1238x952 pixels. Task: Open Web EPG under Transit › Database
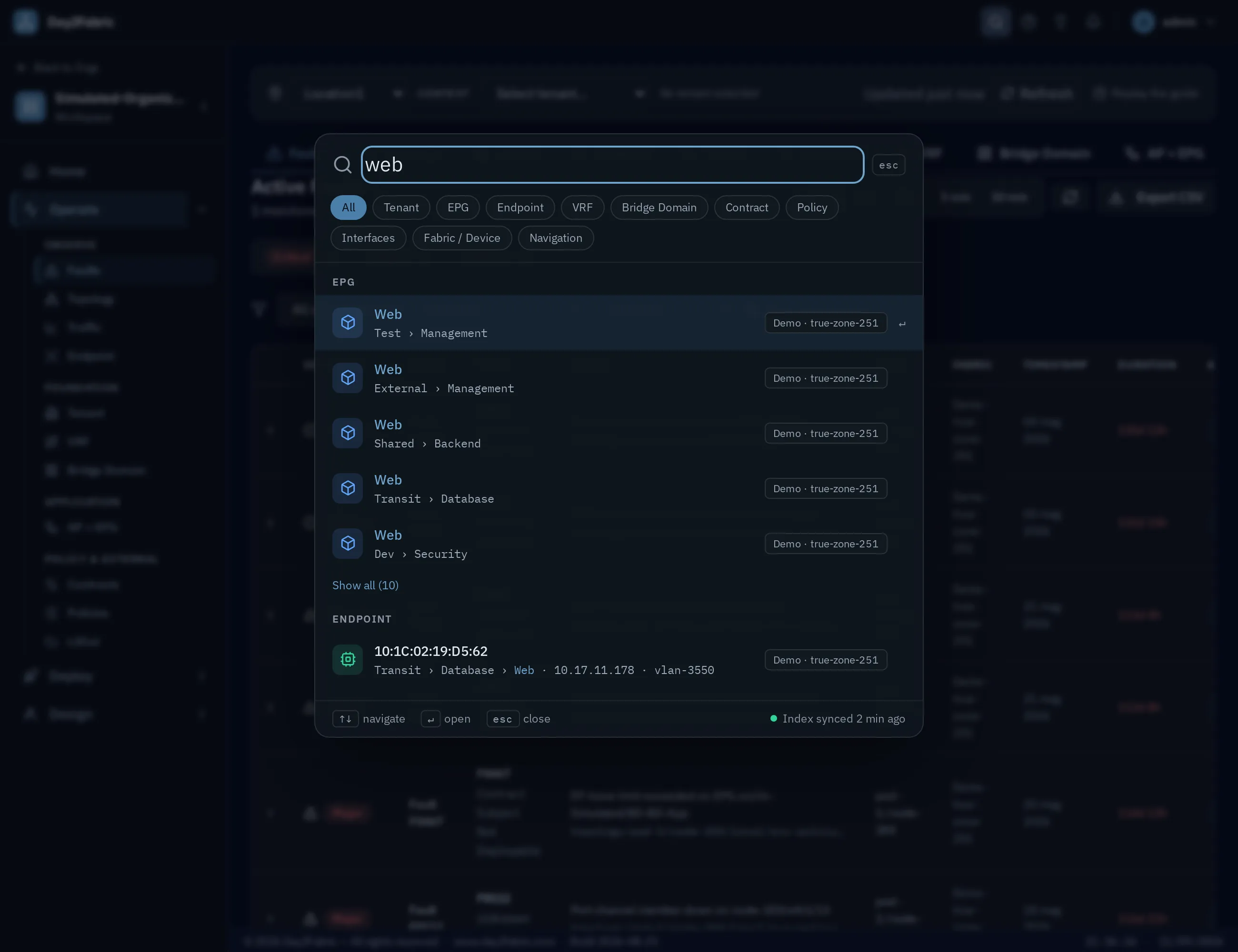tap(619, 488)
